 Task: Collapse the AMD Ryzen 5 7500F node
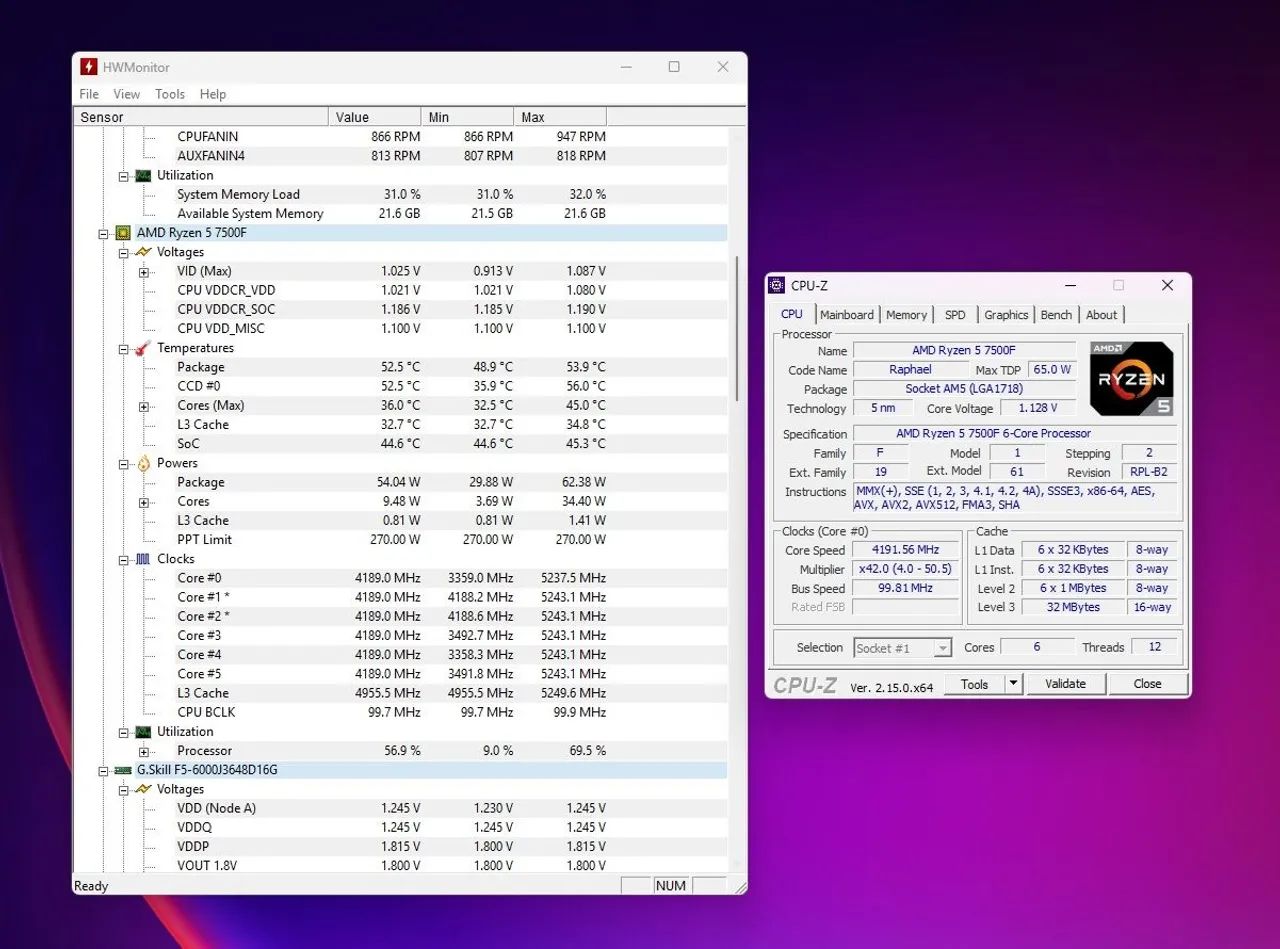[104, 233]
